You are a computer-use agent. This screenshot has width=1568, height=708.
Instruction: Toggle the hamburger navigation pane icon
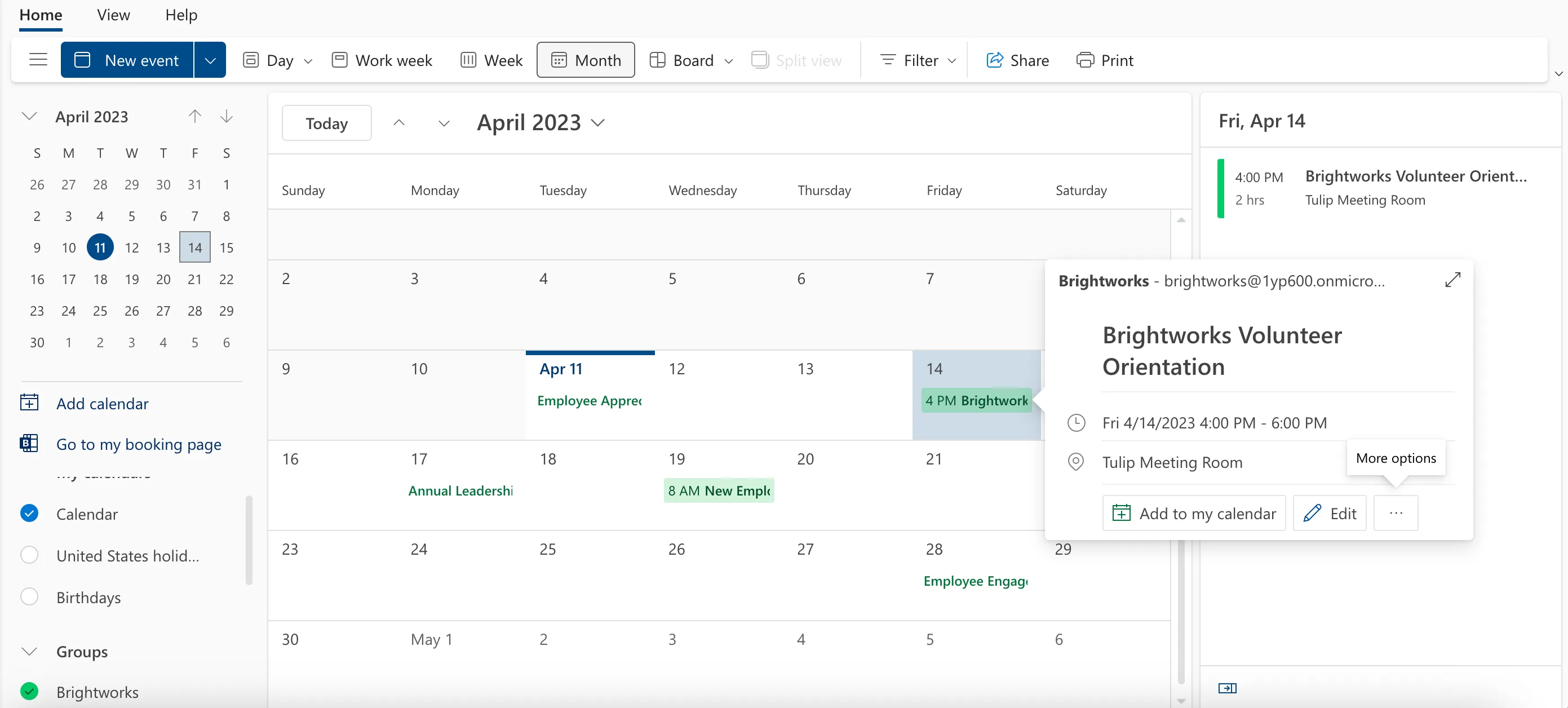(x=38, y=60)
